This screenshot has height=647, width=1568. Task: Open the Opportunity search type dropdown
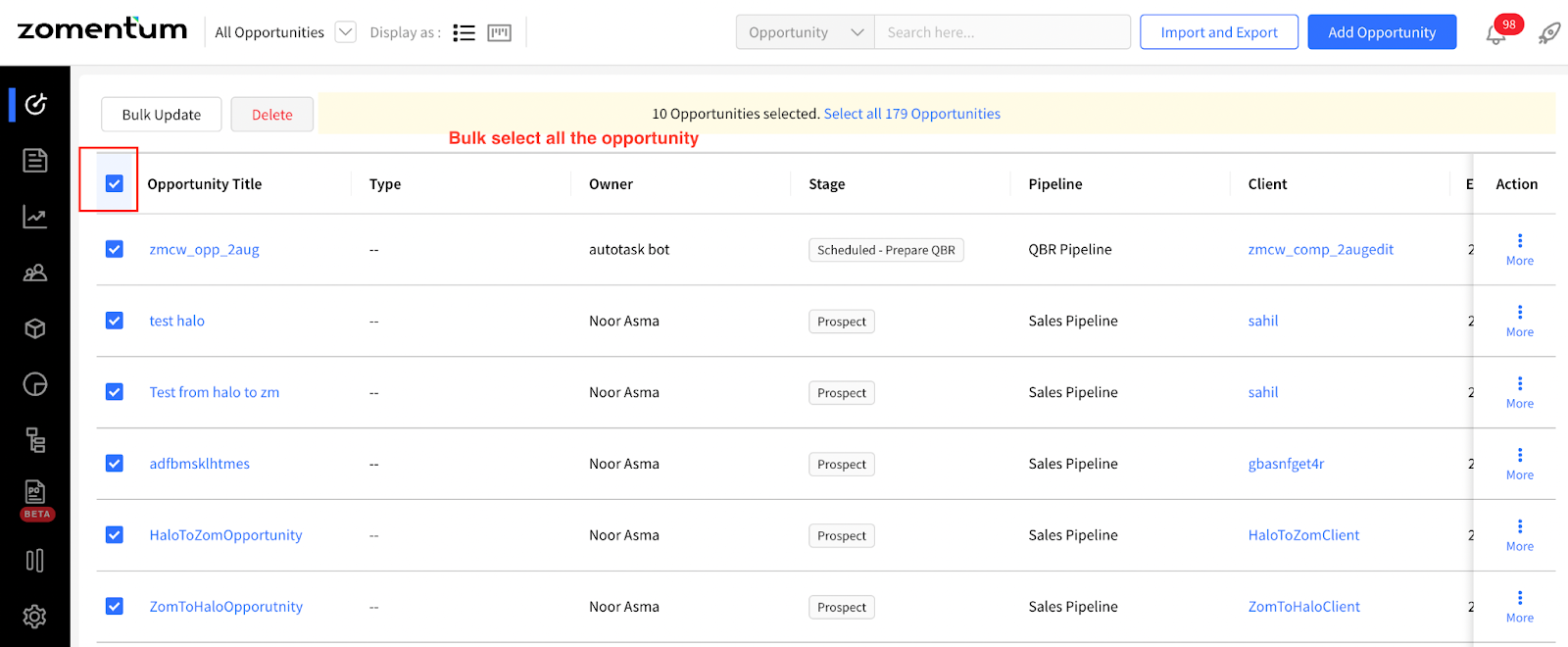[x=806, y=32]
